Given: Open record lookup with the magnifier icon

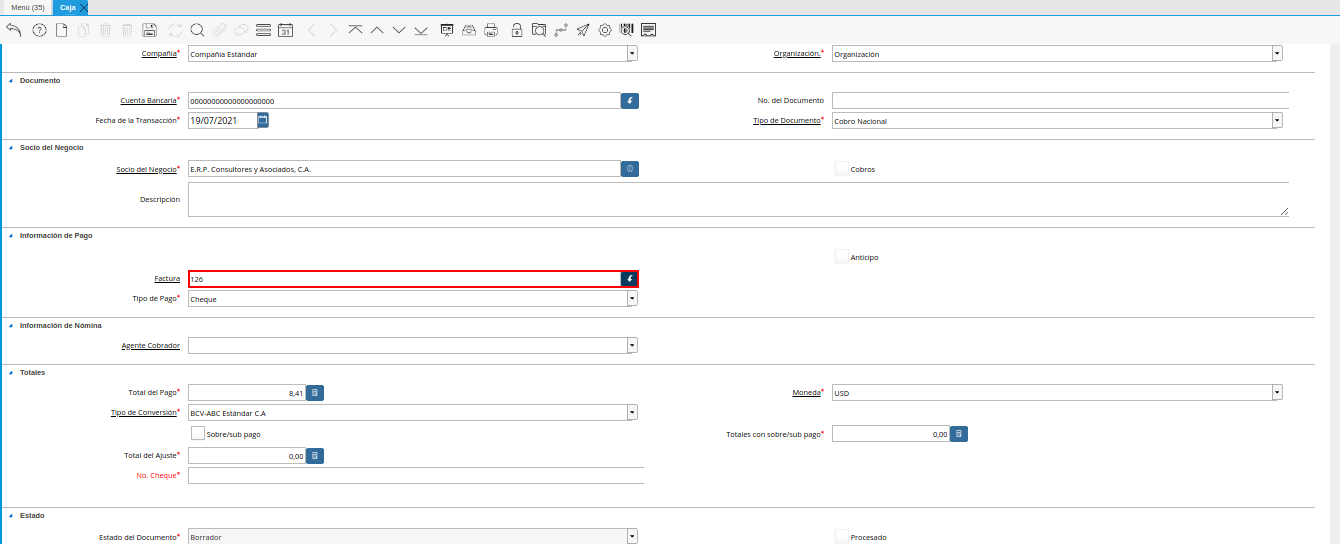Looking at the screenshot, I should (x=197, y=30).
